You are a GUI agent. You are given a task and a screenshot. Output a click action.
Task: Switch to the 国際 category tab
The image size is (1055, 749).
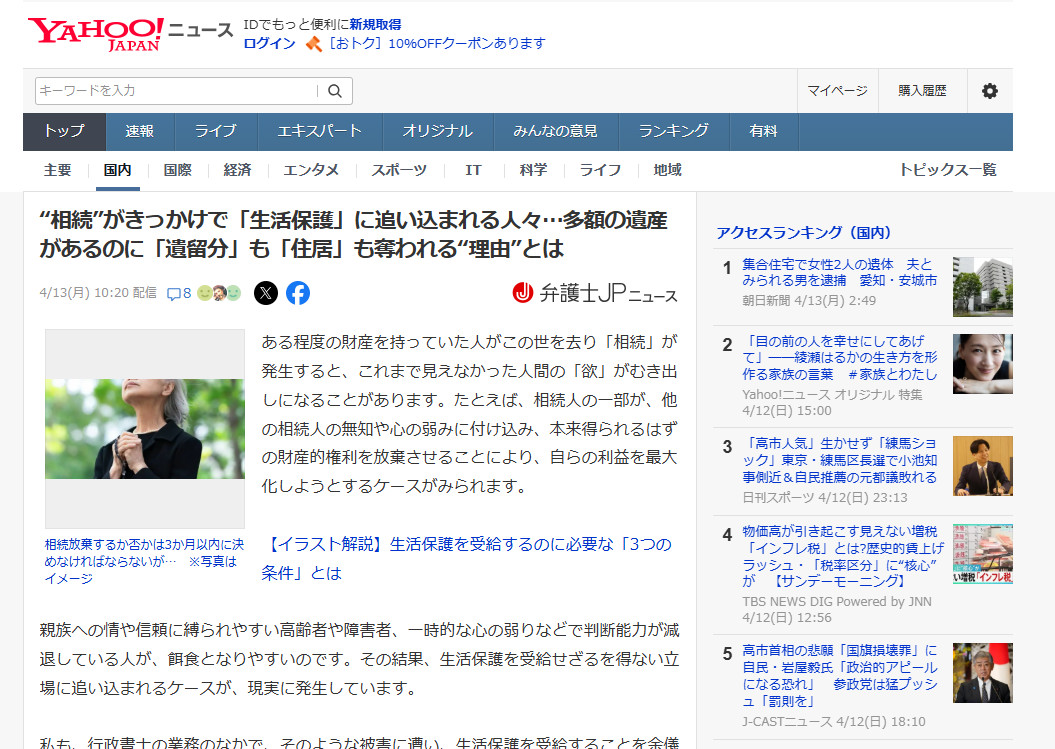tap(177, 170)
